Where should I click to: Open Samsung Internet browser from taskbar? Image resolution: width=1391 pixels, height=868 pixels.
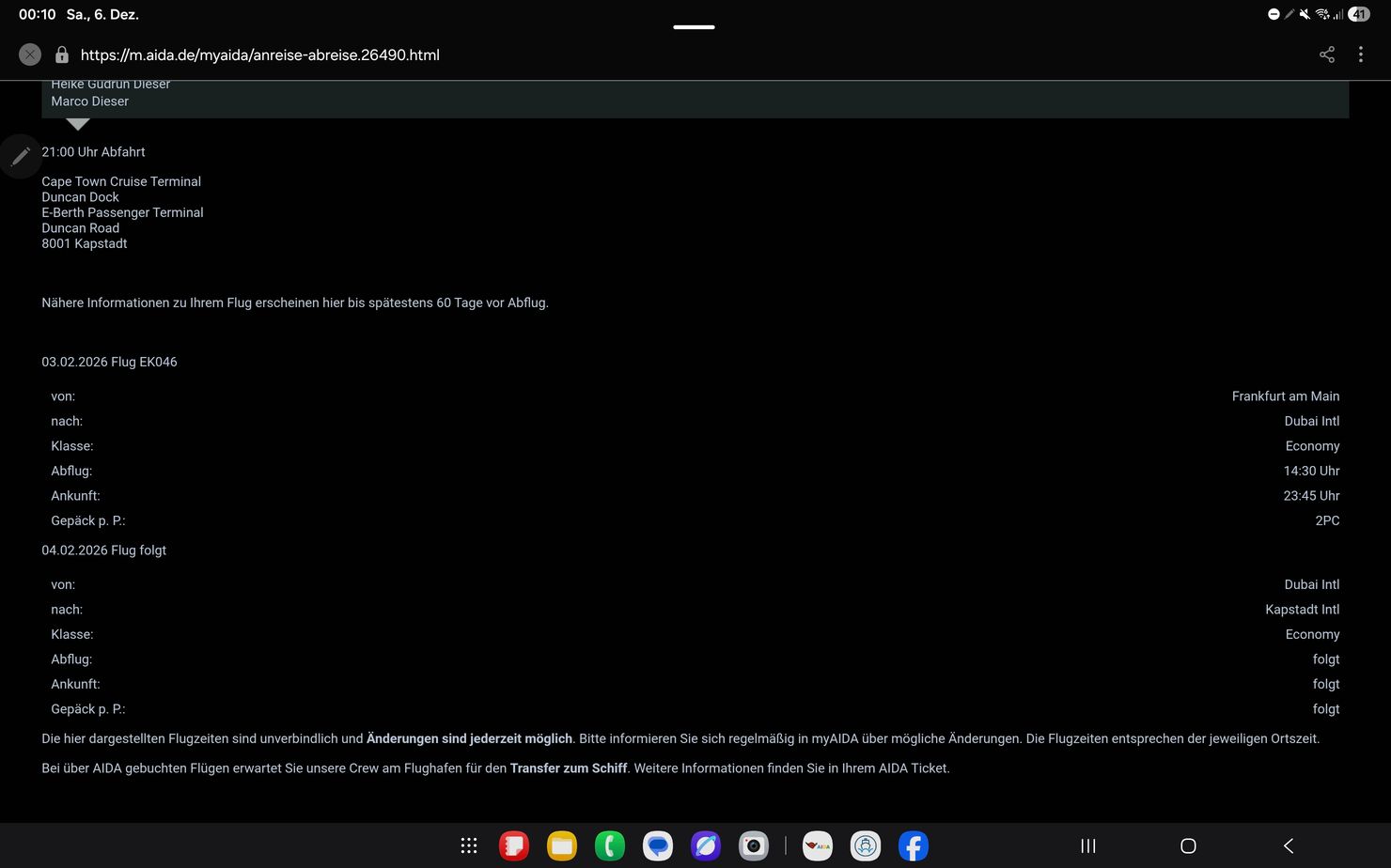click(x=706, y=845)
